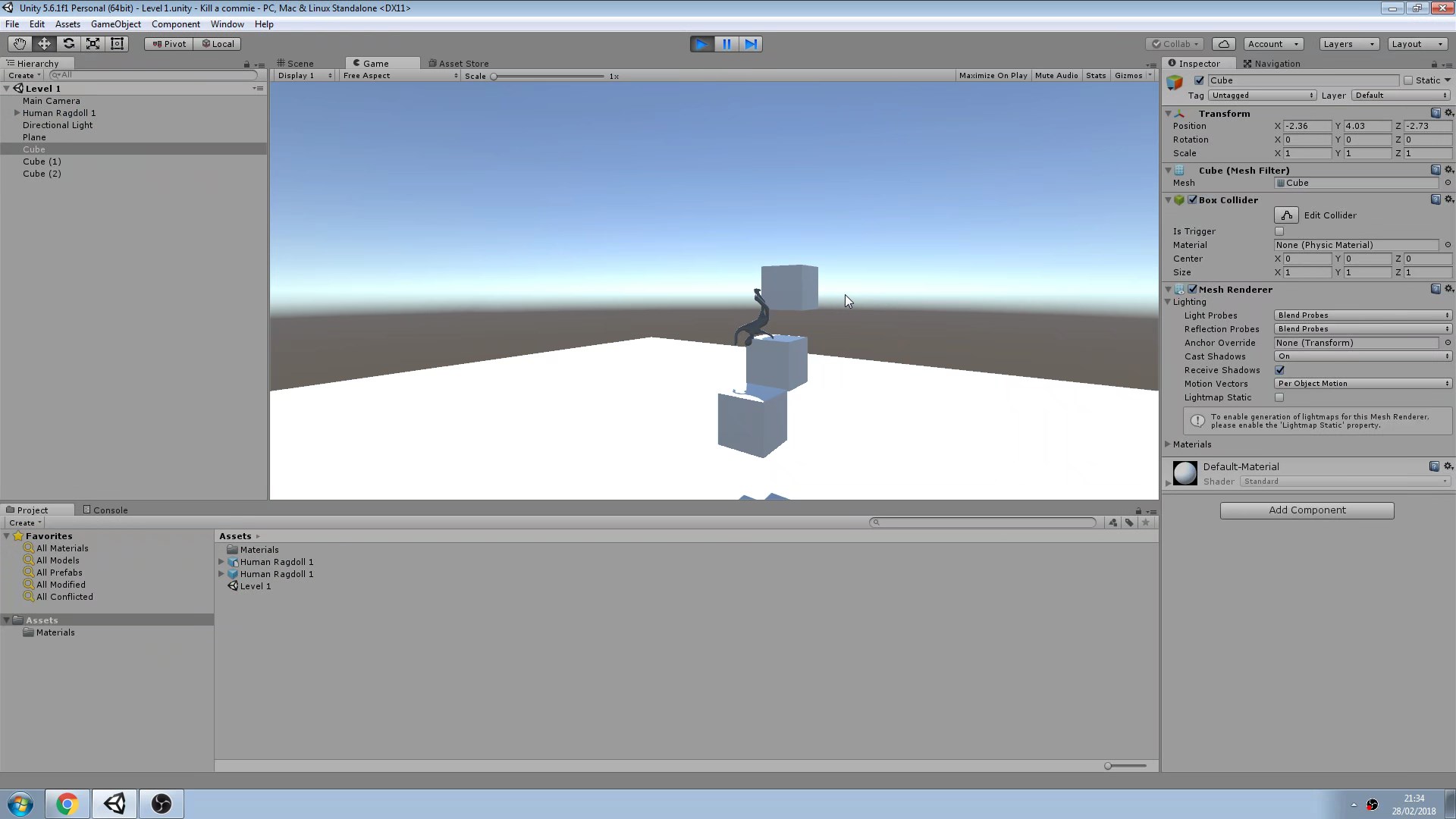
Task: Toggle Receive Shadows checkbox in Mesh Renderer
Action: click(x=1280, y=370)
